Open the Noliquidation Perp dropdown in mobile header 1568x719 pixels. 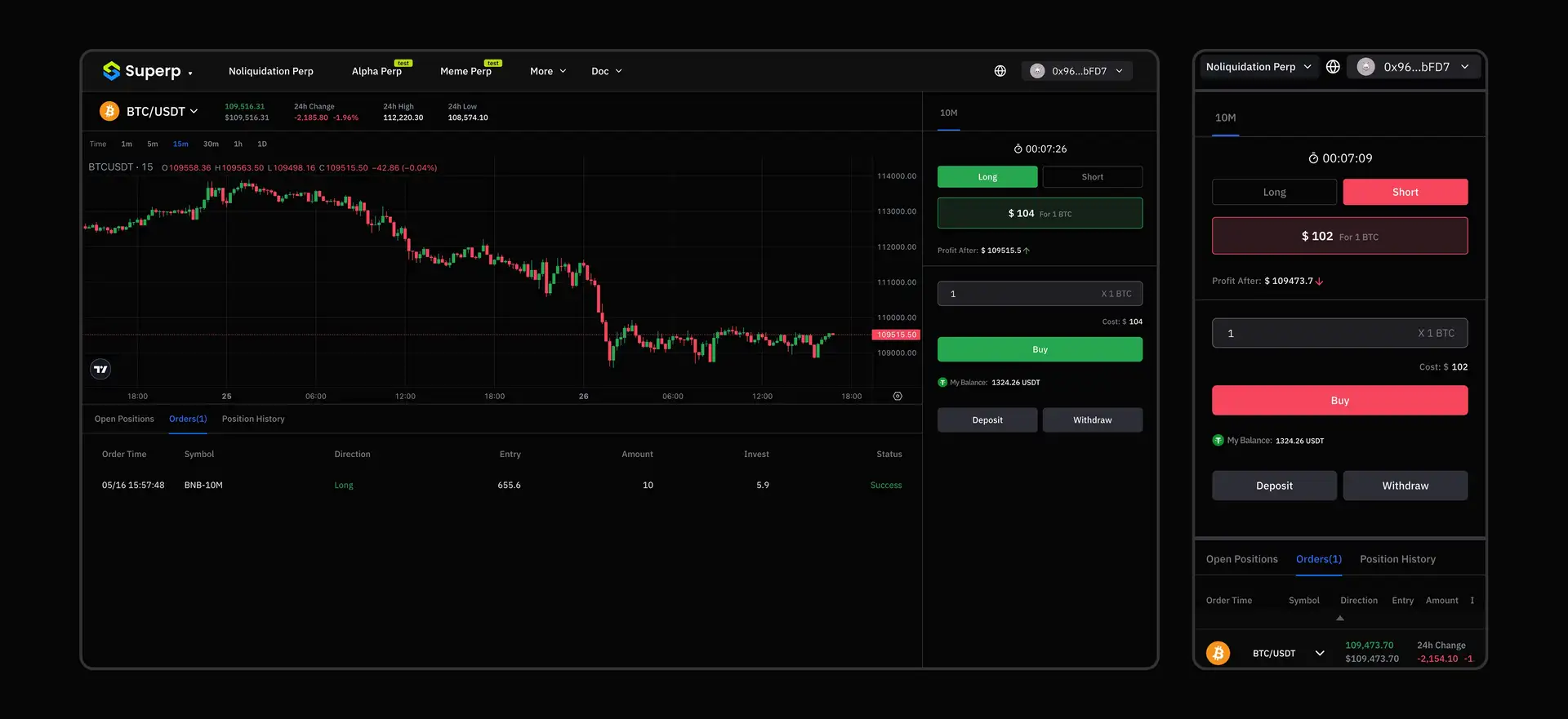pos(1258,67)
